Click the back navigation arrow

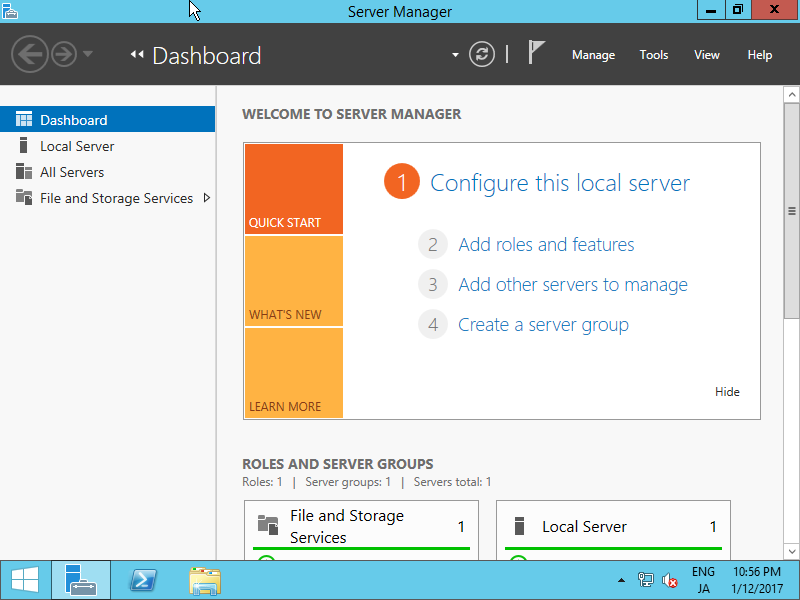coord(29,54)
